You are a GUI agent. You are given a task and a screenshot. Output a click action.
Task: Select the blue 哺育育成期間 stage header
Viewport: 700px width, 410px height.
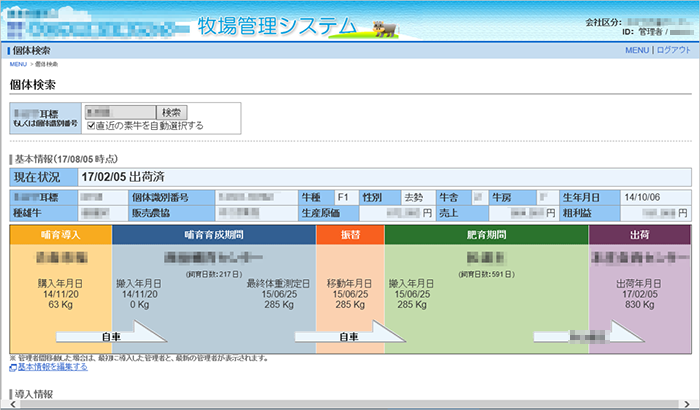coord(213,235)
